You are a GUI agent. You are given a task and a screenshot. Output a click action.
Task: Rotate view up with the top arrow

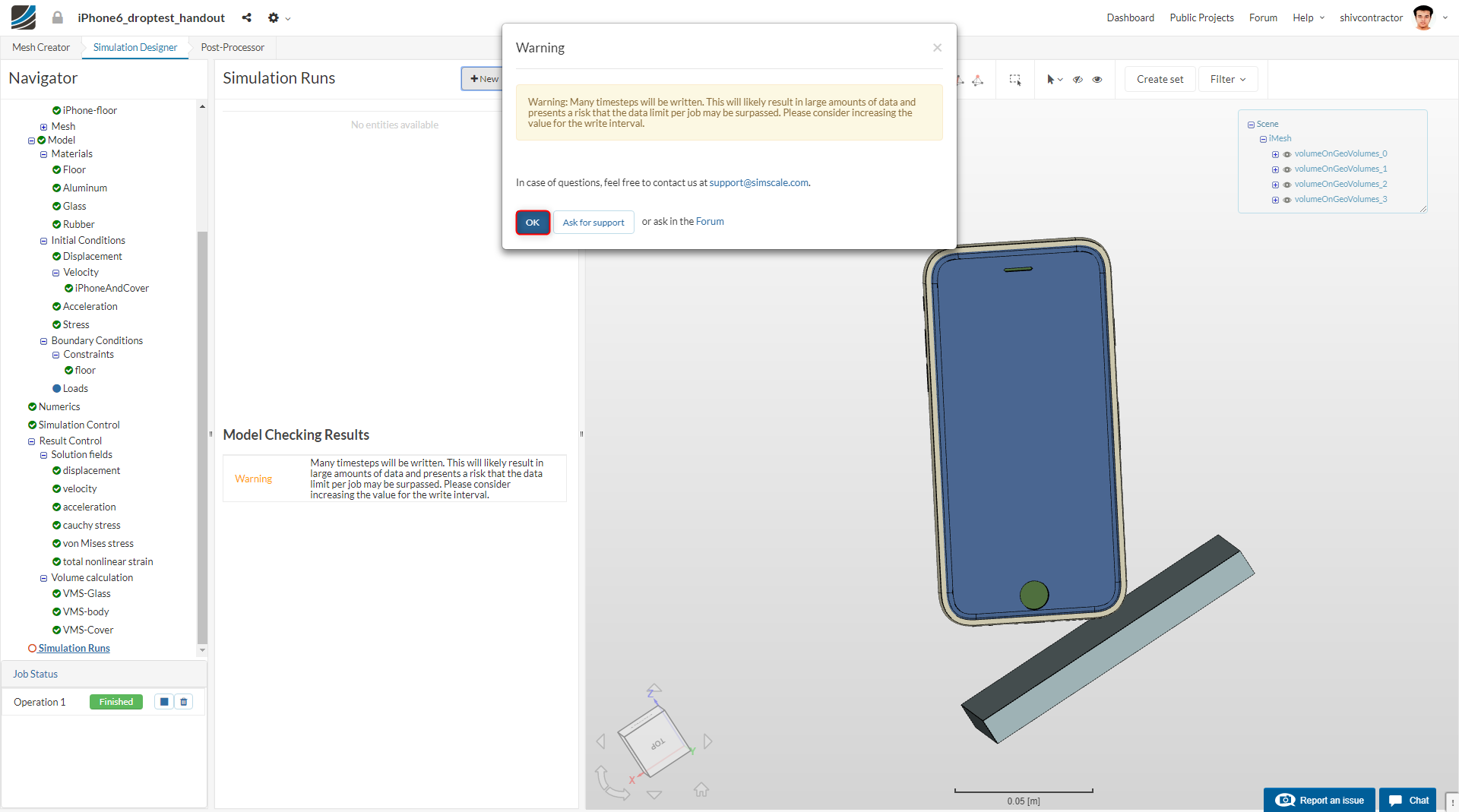click(x=654, y=688)
